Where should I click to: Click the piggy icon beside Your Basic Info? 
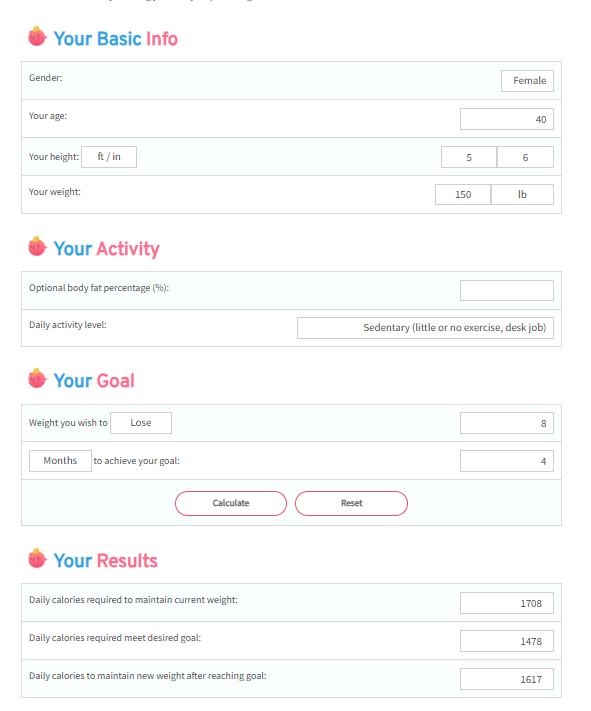pos(37,37)
